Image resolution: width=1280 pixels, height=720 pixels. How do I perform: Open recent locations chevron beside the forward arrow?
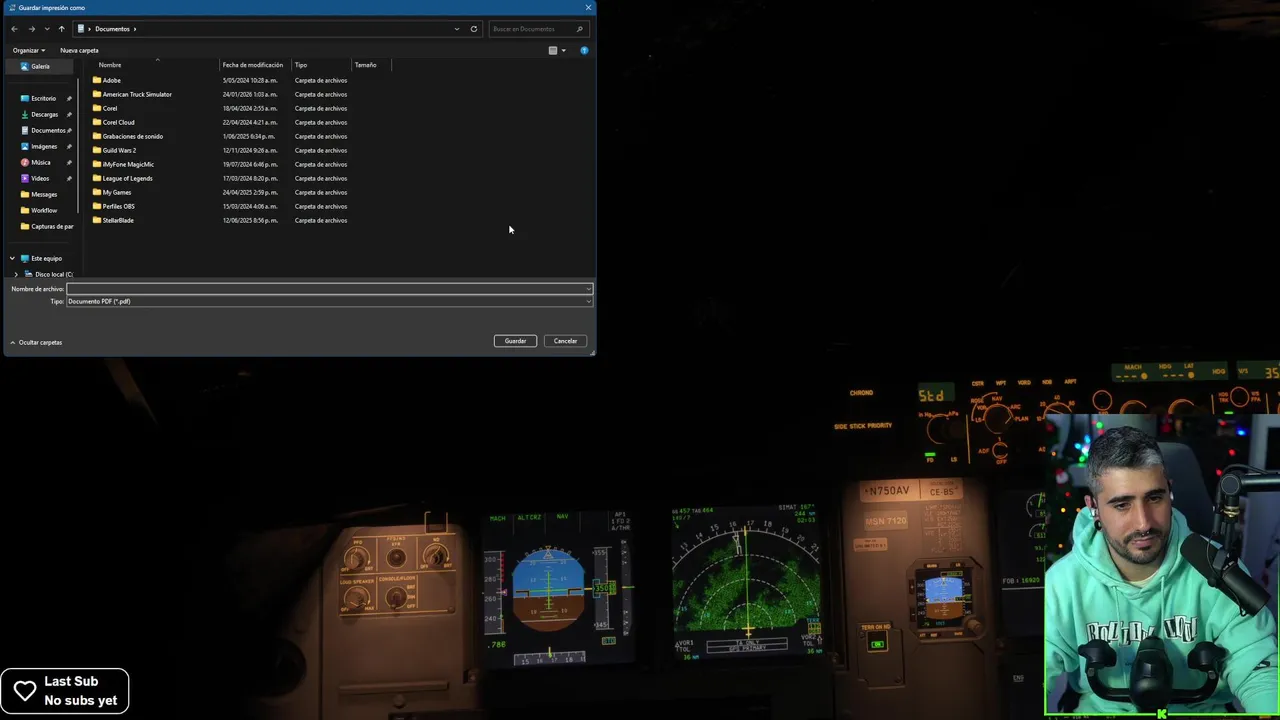tap(46, 29)
